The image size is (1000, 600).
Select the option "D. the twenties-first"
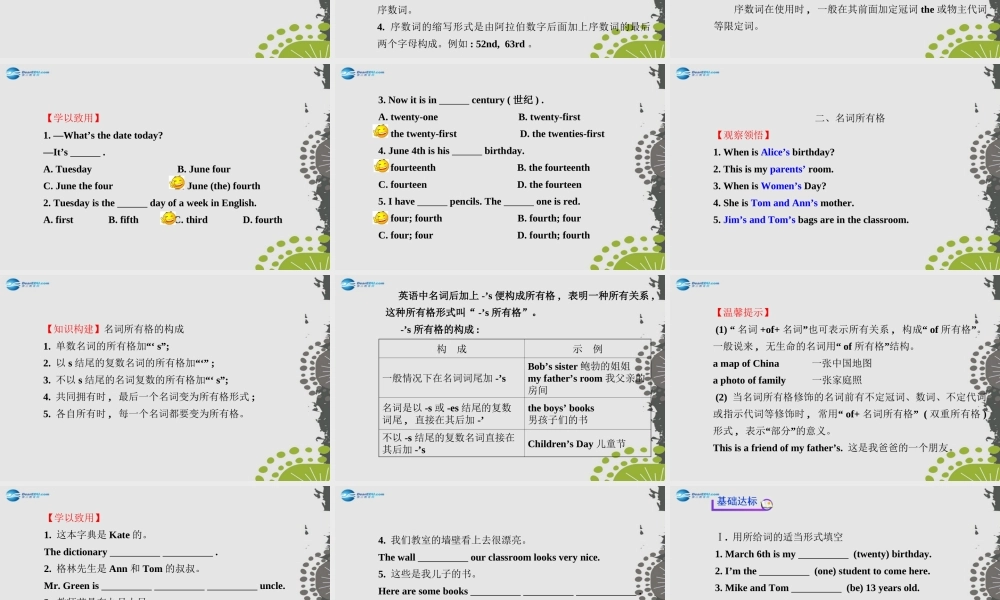click(x=562, y=134)
